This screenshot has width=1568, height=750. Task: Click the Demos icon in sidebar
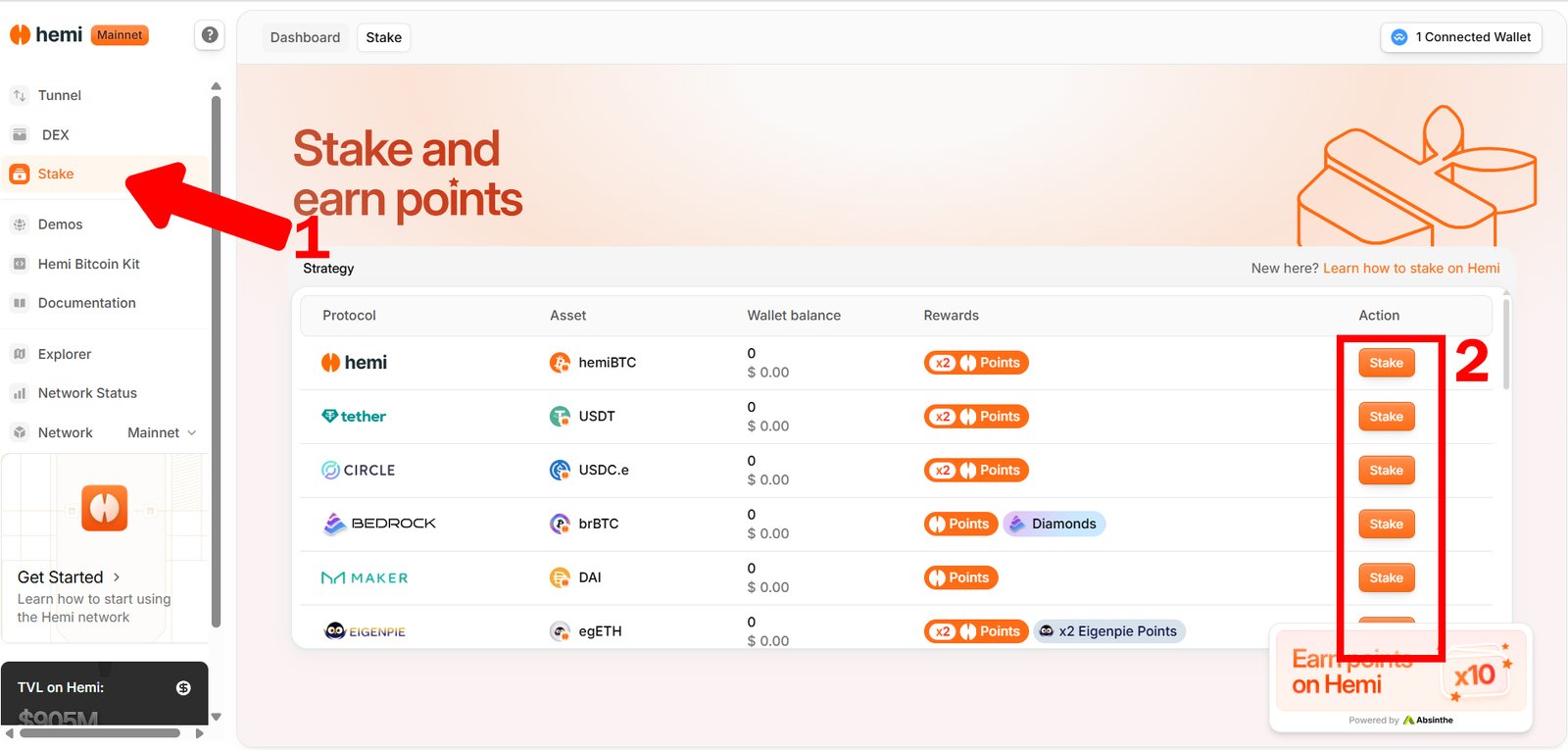[x=20, y=225]
